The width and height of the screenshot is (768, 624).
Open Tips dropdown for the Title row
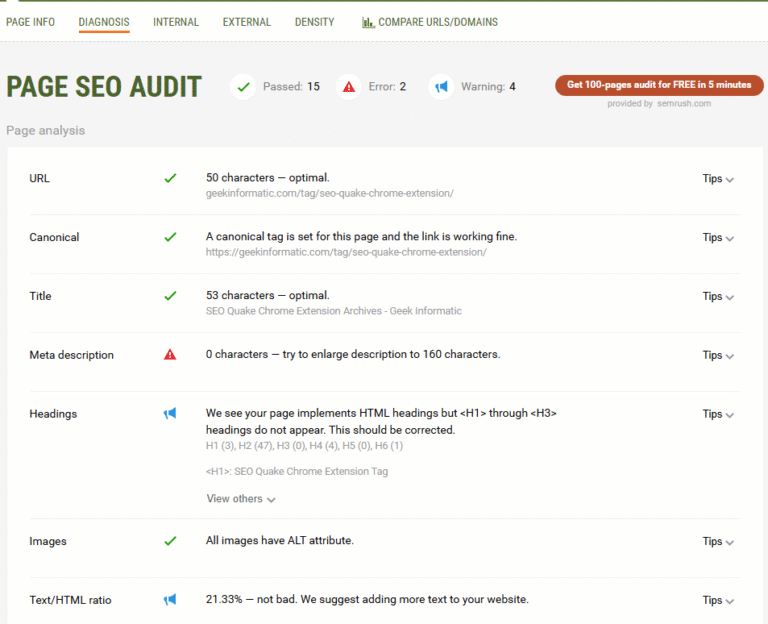[x=718, y=296]
